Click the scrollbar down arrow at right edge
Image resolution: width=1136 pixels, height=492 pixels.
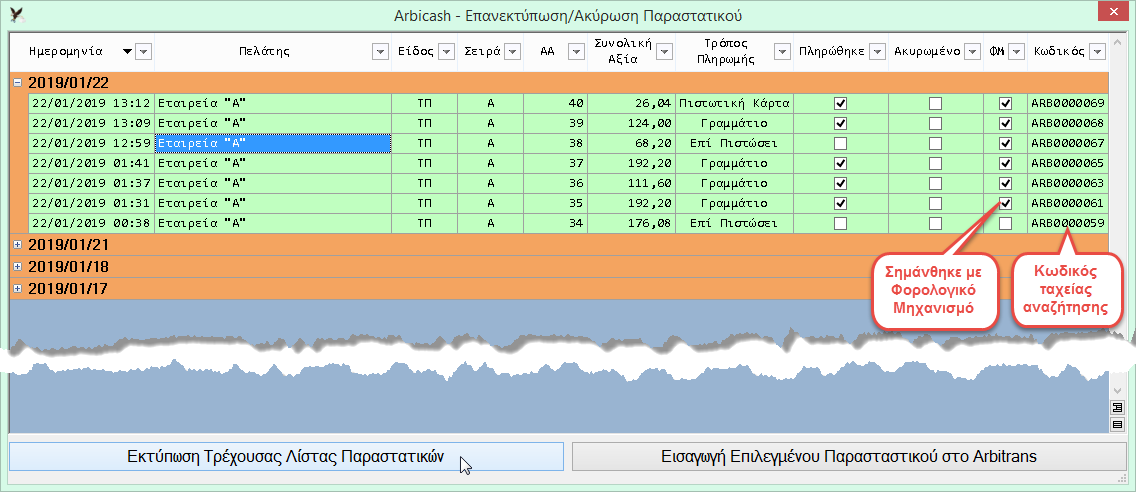1116,391
